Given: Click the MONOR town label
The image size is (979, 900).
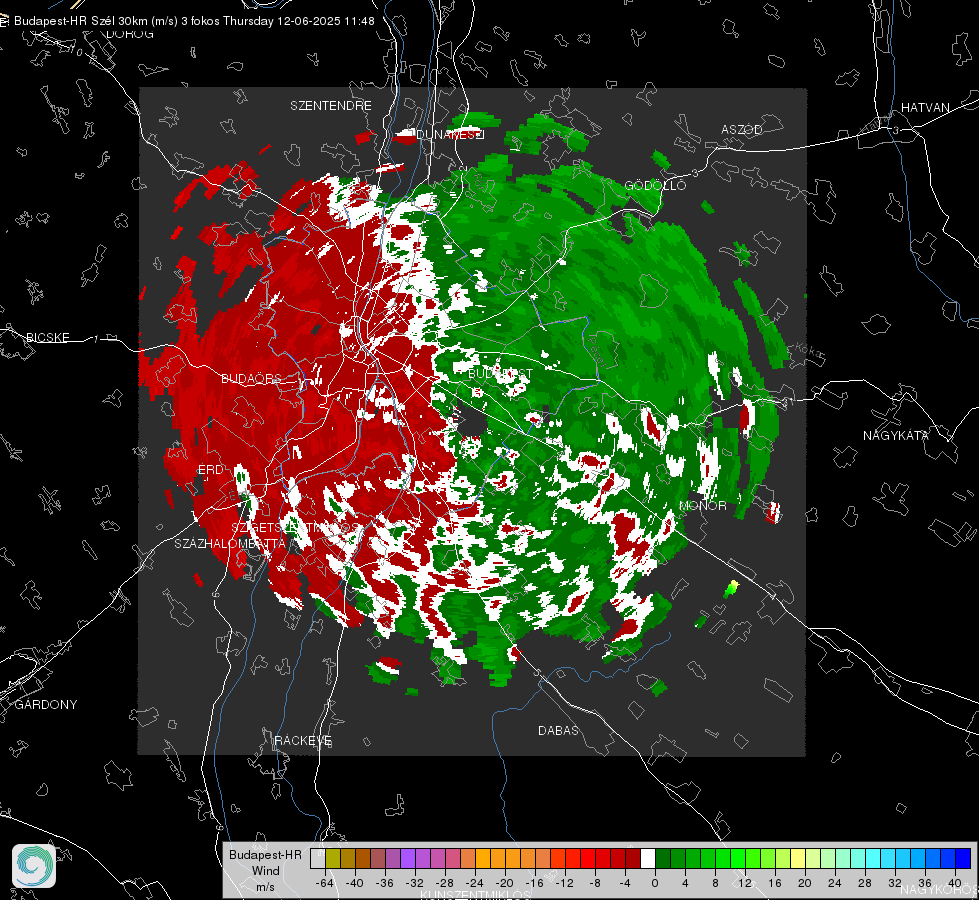Looking at the screenshot, I should click(702, 505).
